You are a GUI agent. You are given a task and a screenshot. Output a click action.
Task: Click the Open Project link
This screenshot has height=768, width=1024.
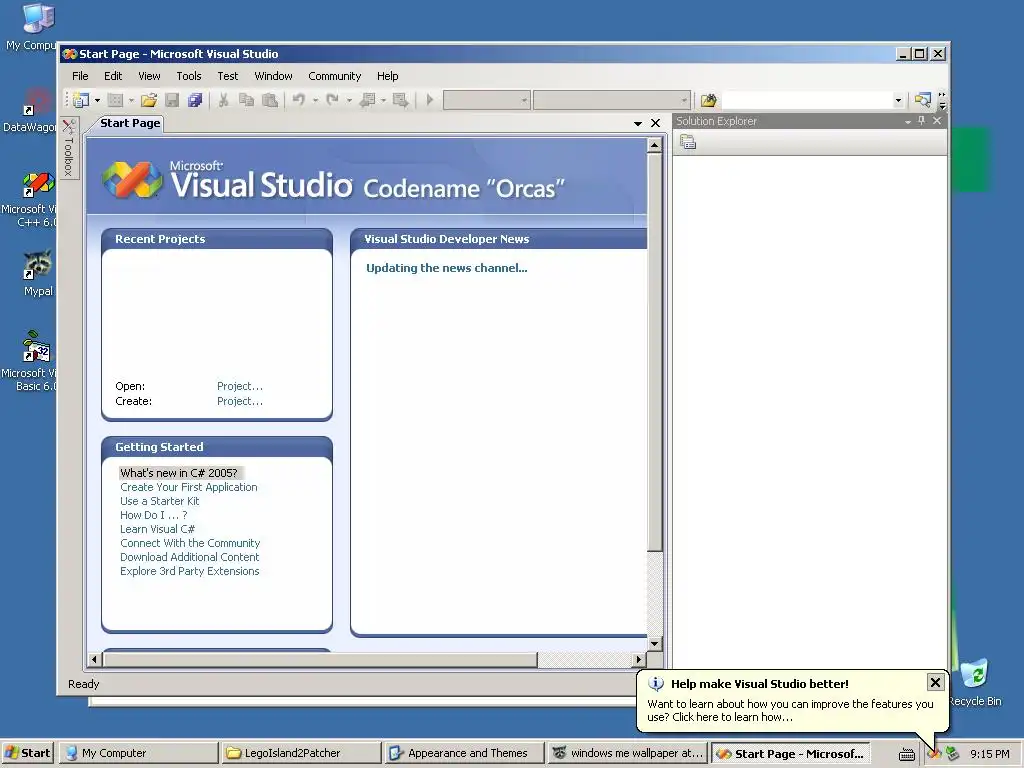tap(240, 386)
